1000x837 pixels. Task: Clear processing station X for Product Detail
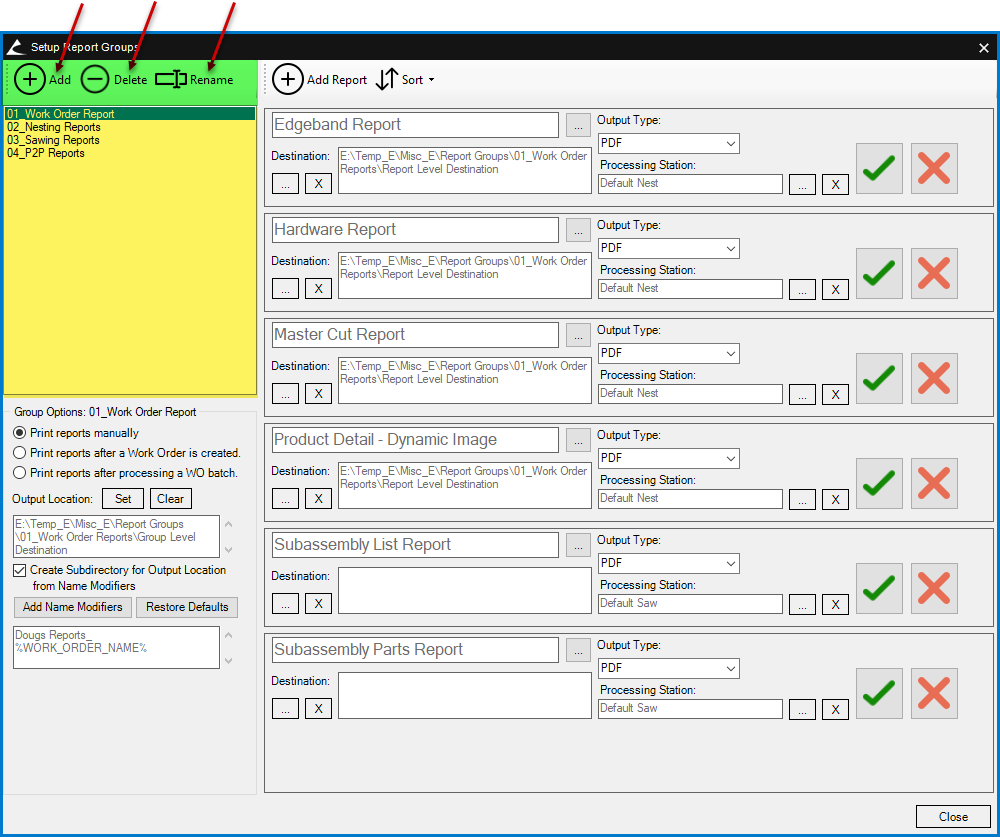(835, 500)
